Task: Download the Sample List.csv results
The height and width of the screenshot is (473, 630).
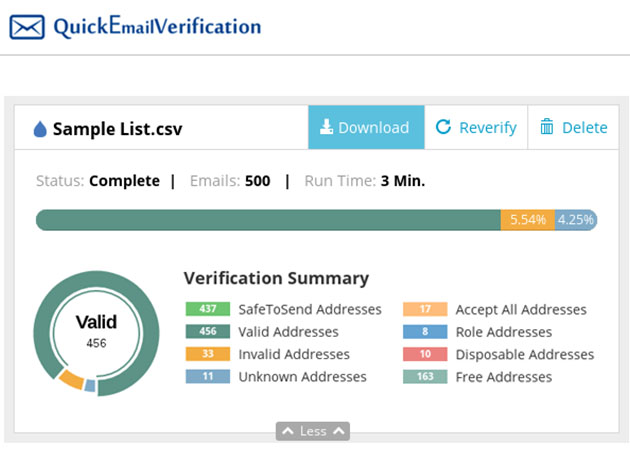Action: pyautogui.click(x=366, y=127)
